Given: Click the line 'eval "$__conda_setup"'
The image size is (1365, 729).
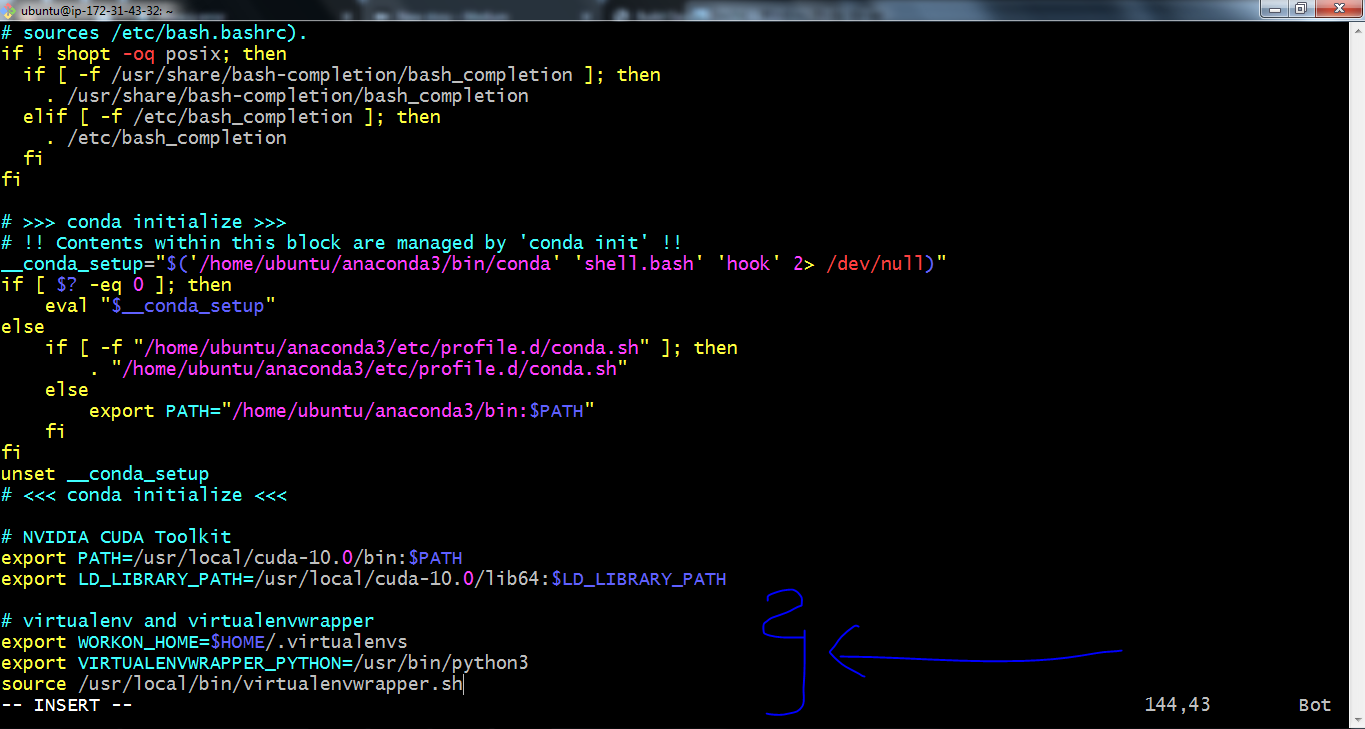Looking at the screenshot, I should (x=160, y=306).
